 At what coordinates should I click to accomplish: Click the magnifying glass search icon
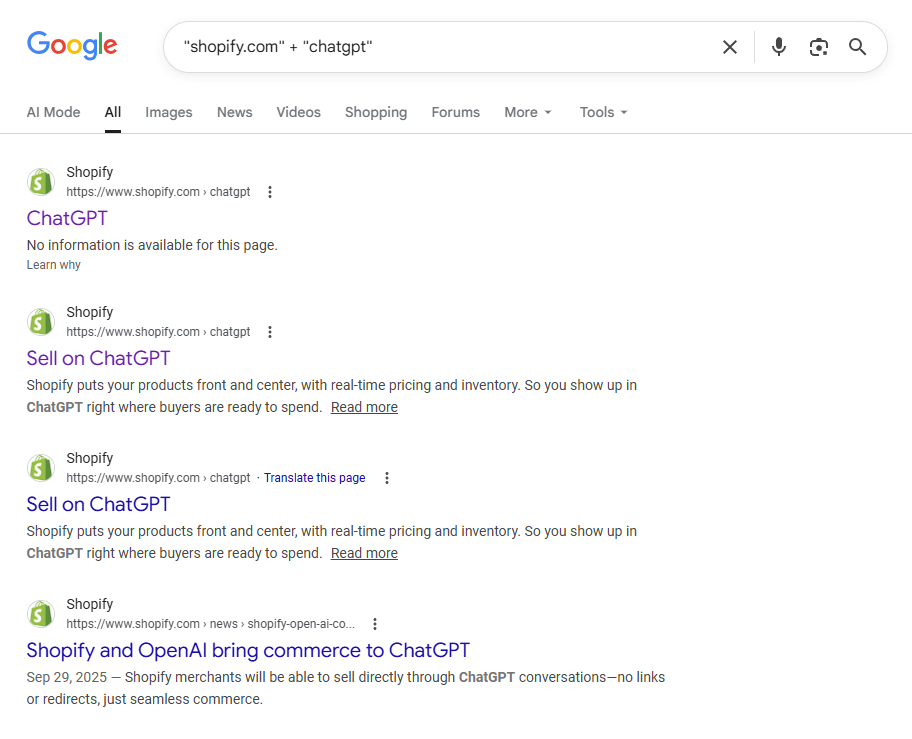click(x=857, y=46)
